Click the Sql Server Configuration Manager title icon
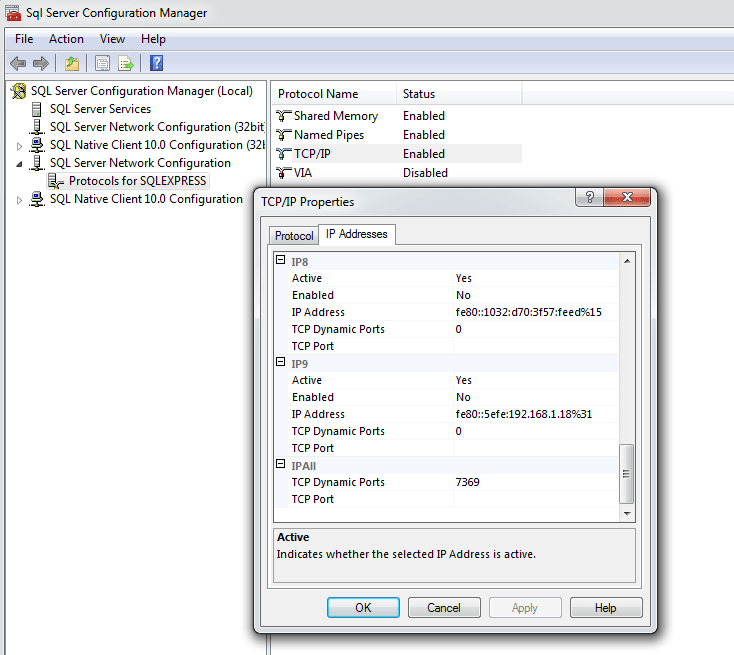The height and width of the screenshot is (655, 734). pos(13,13)
